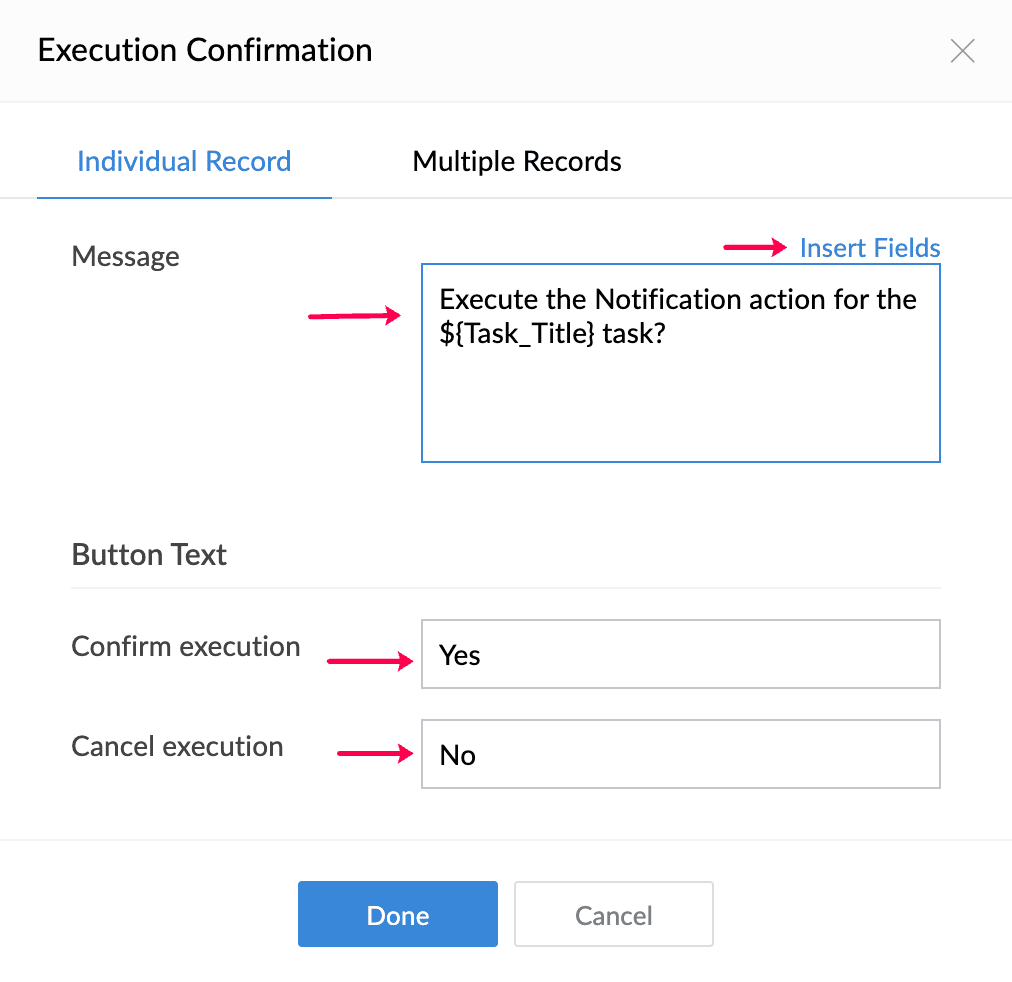
Task: Close the Execution Confirmation dialog
Action: coord(962,51)
